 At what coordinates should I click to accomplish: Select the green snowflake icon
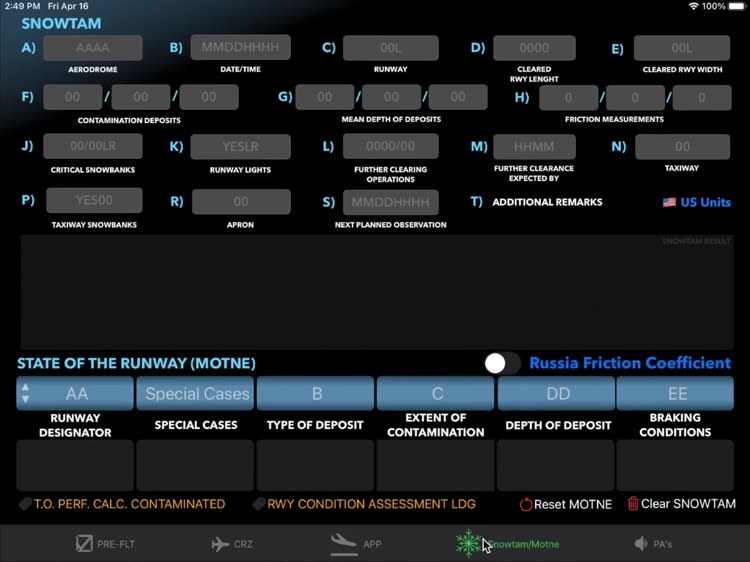[468, 543]
